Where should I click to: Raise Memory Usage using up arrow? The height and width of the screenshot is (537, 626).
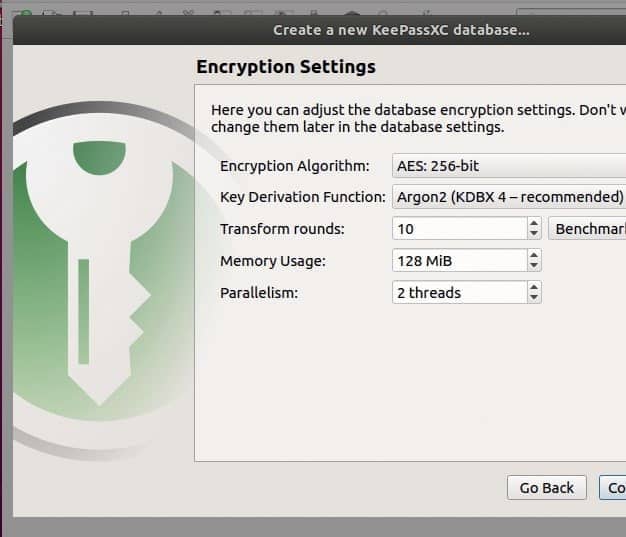(534, 255)
